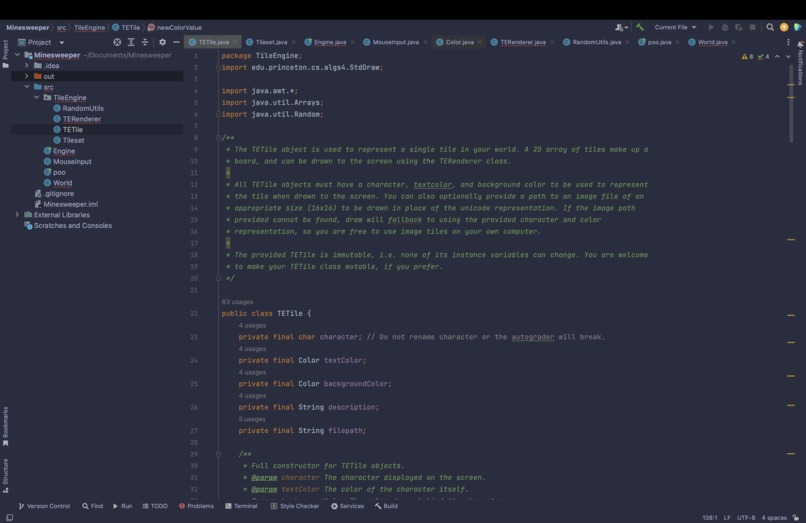This screenshot has width=806, height=523.
Task: Toggle read-only lock icon in status bar
Action: (x=796, y=517)
